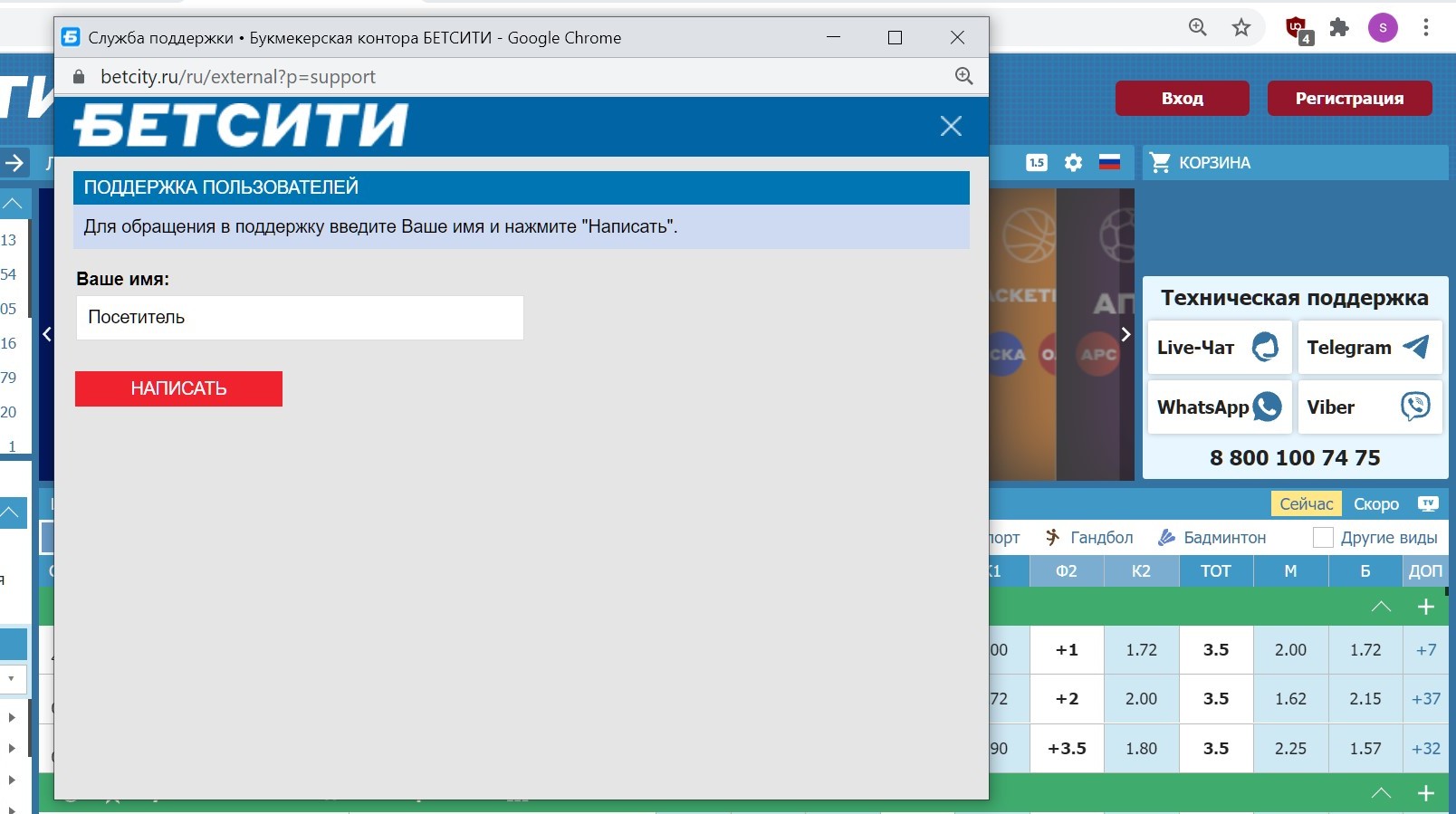Click the Russian flag language icon
This screenshot has width=1456, height=814.
click(x=1109, y=163)
